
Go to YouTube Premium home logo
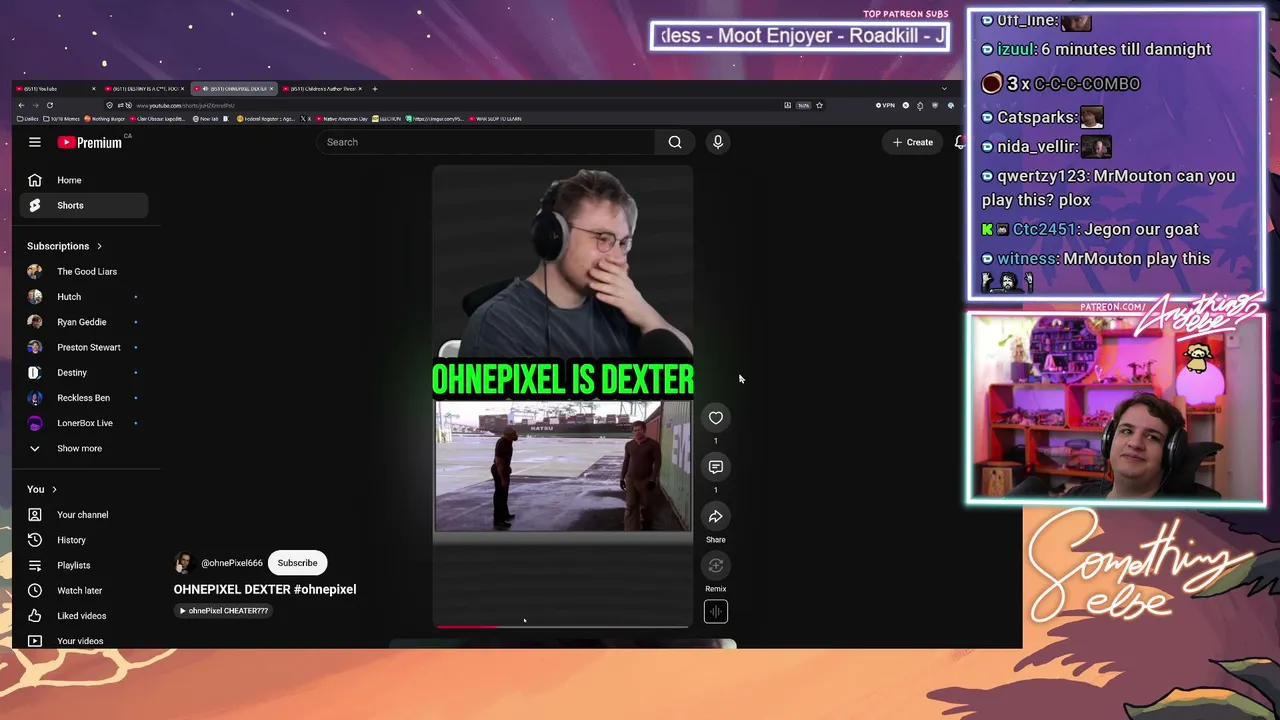click(x=89, y=142)
